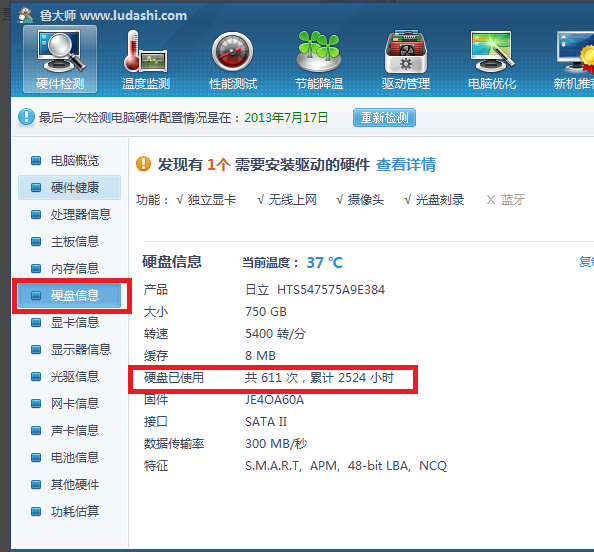The height and width of the screenshot is (552, 594).
Task: Click the cut-off 复制 link at right edge
Action: 586,262
